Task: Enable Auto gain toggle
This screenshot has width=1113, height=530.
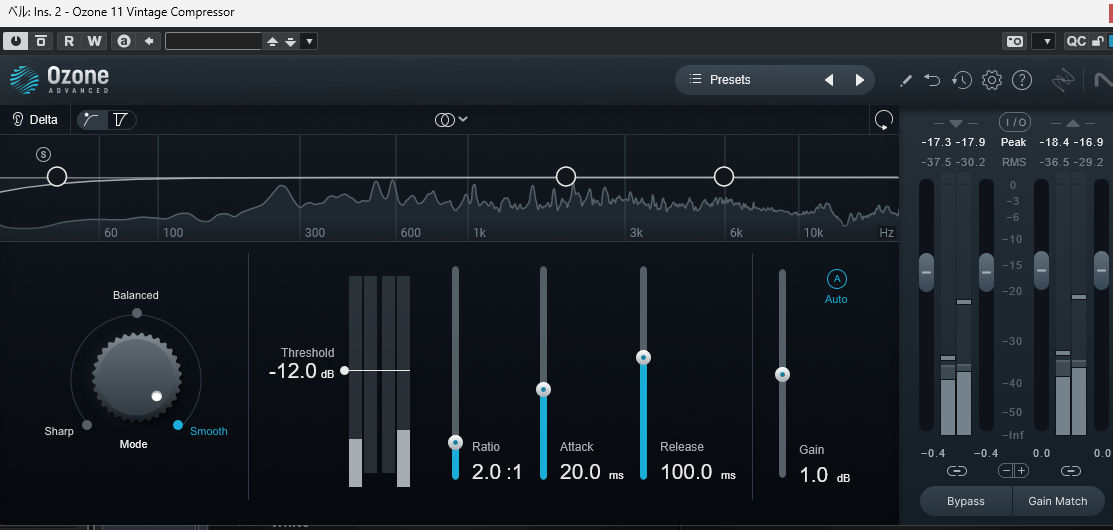Action: coord(836,287)
